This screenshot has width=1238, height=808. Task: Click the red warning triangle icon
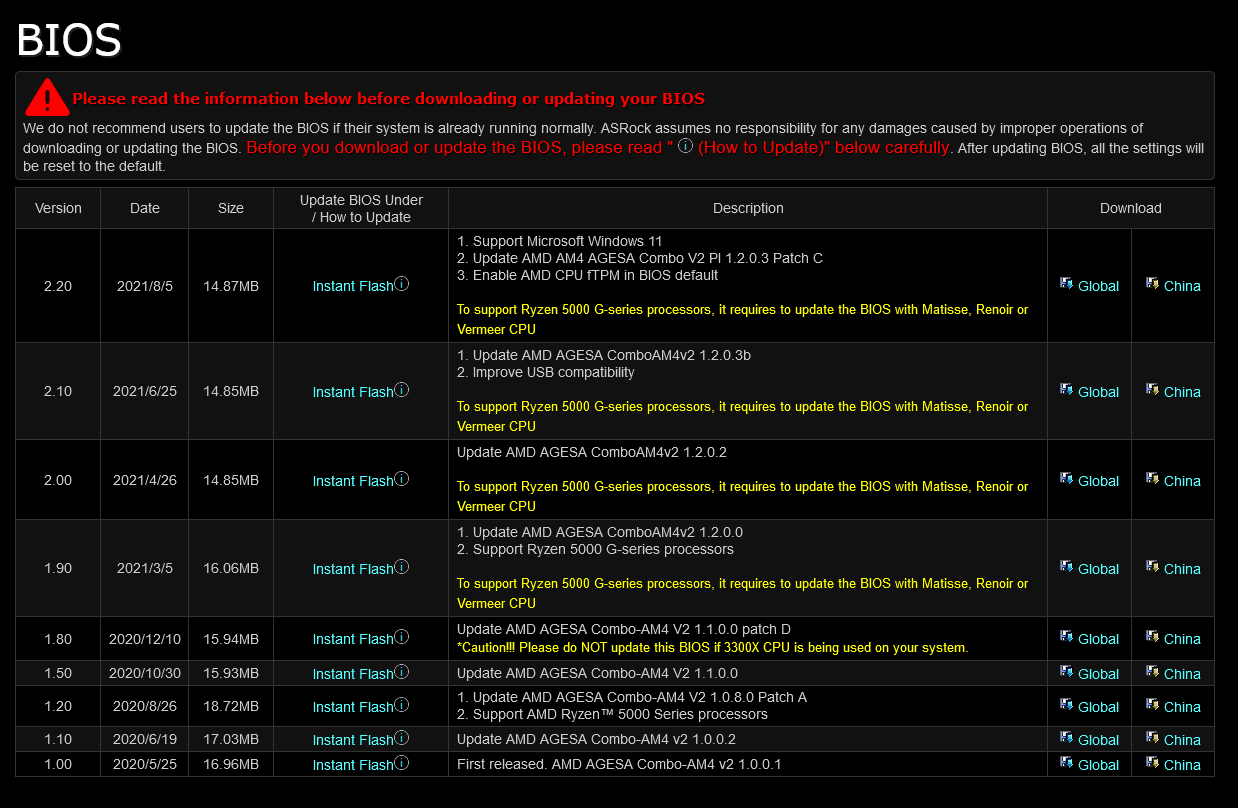(x=47, y=97)
